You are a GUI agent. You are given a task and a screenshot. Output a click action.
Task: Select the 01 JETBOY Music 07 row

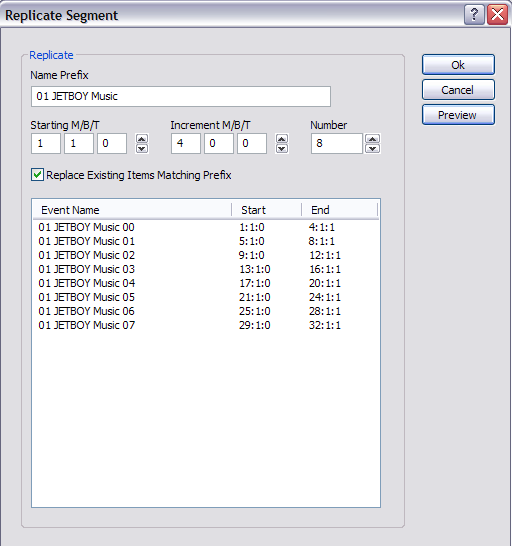click(205, 325)
